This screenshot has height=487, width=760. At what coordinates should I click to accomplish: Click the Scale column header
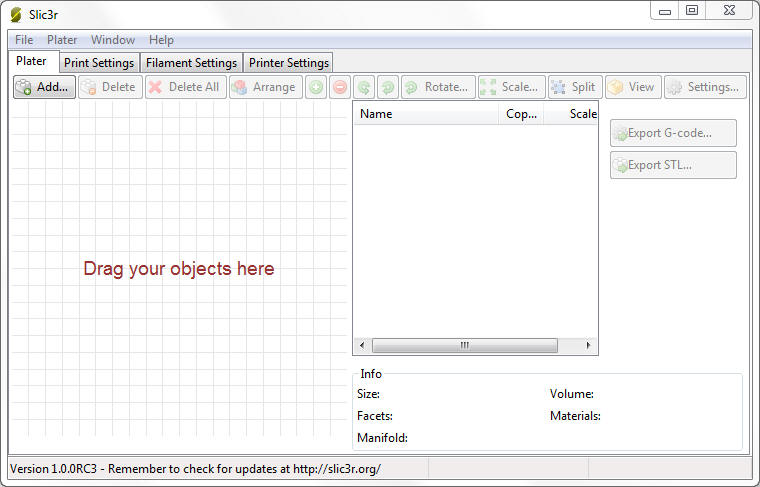coord(571,114)
